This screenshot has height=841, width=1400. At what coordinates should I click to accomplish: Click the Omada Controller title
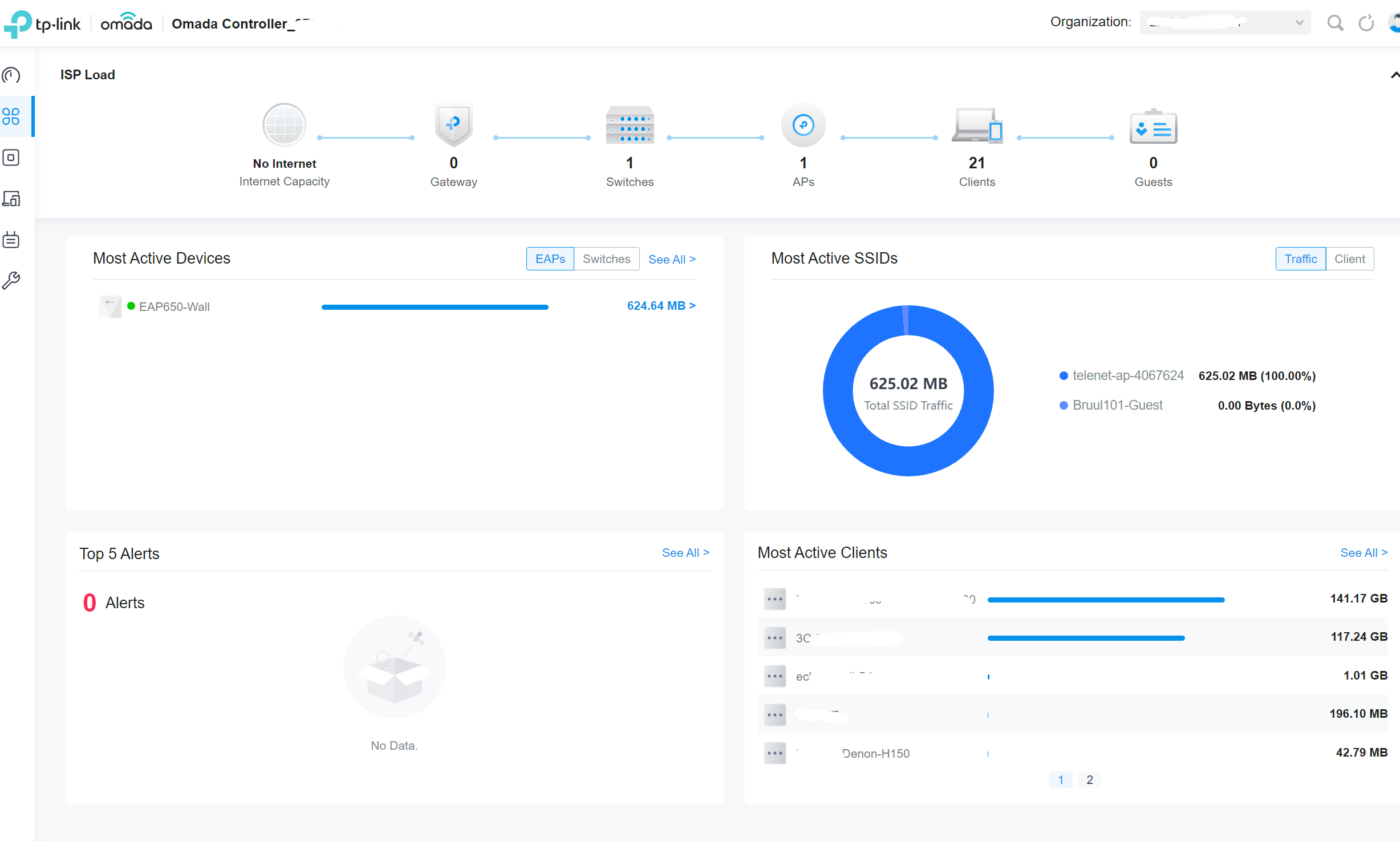[242, 23]
